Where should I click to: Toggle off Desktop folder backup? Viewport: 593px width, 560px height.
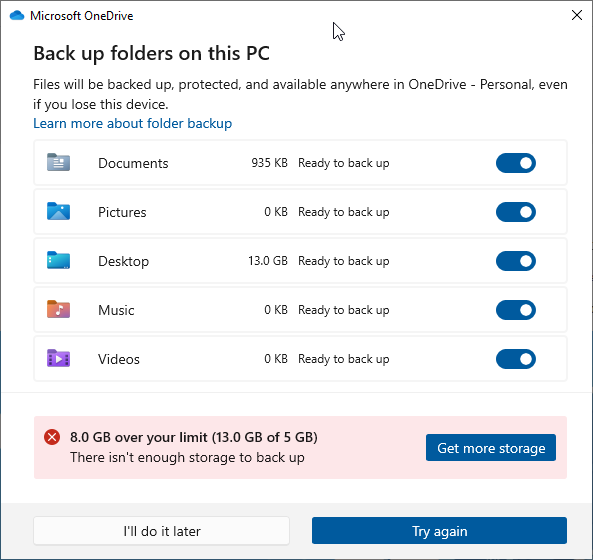pos(516,261)
